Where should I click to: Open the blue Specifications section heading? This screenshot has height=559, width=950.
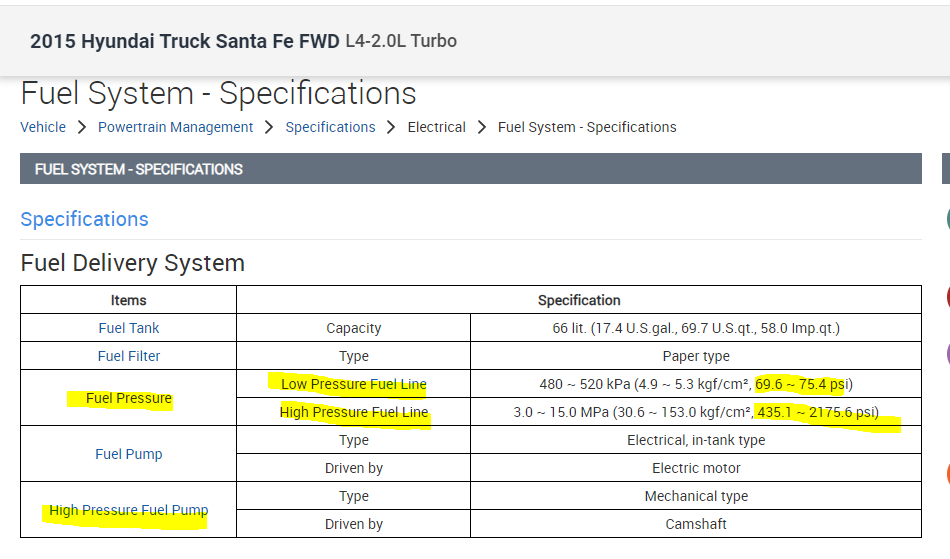[84, 219]
